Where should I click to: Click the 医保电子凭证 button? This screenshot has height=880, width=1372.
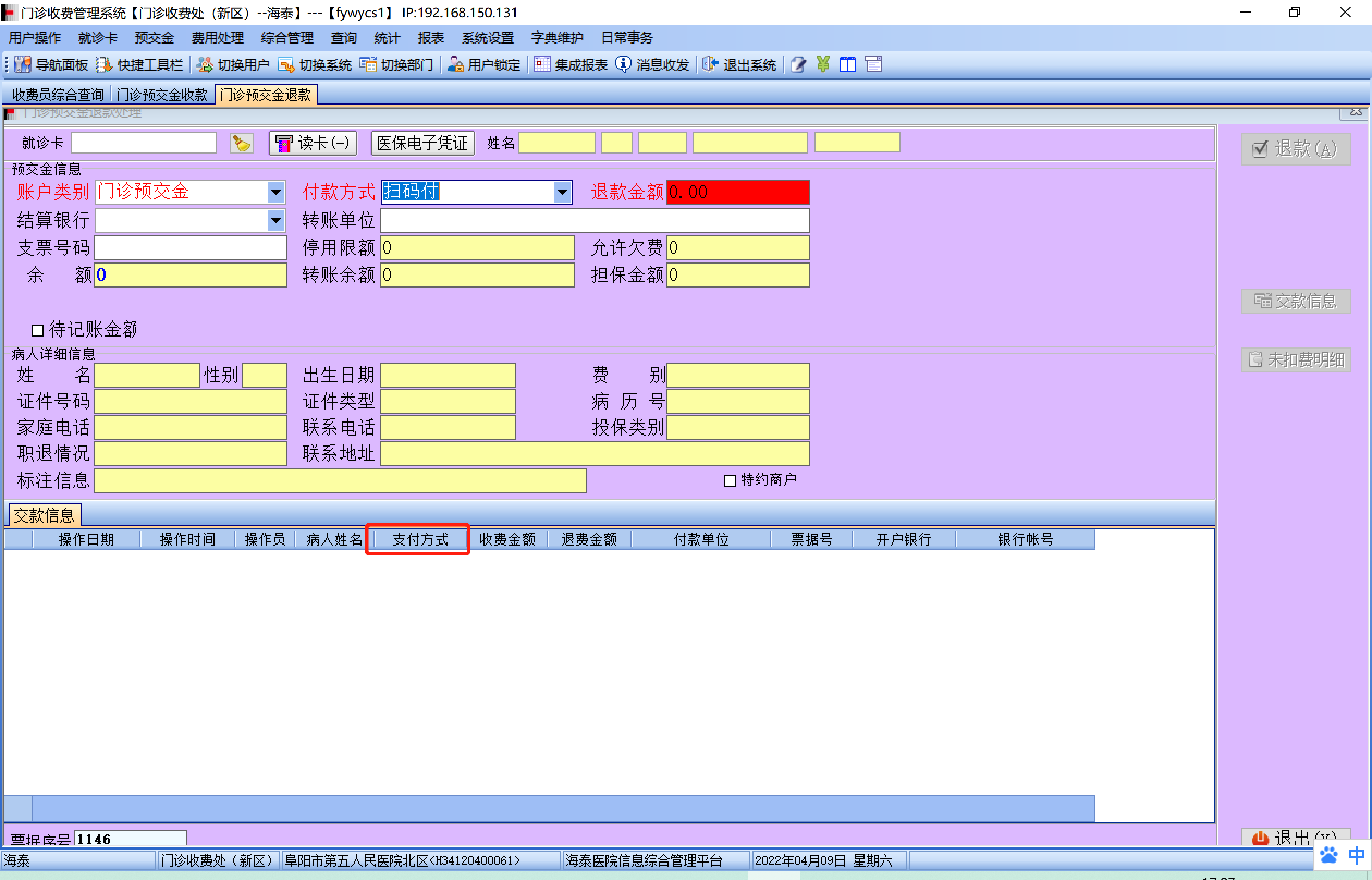click(422, 143)
